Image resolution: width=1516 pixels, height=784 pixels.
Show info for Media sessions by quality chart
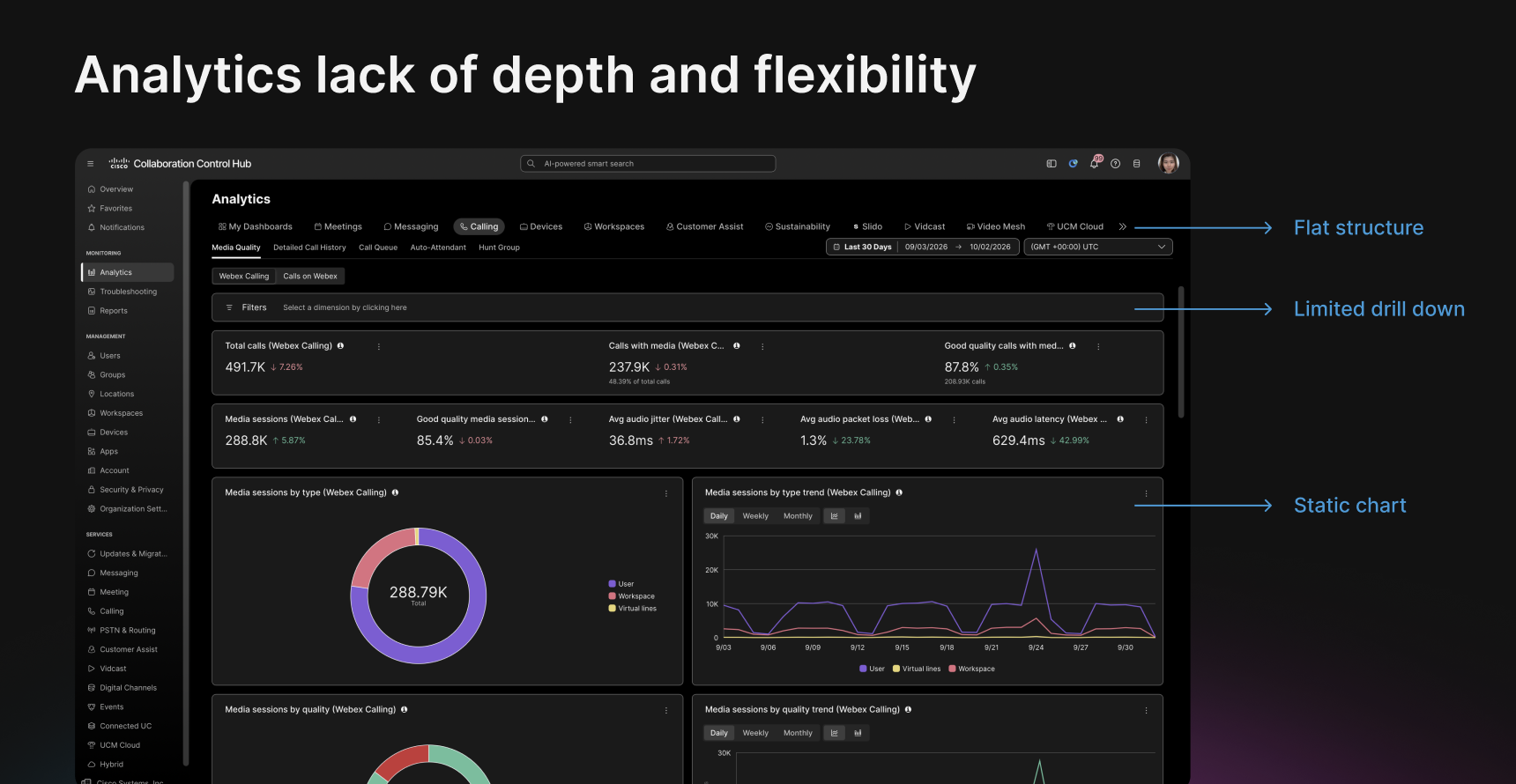405,710
